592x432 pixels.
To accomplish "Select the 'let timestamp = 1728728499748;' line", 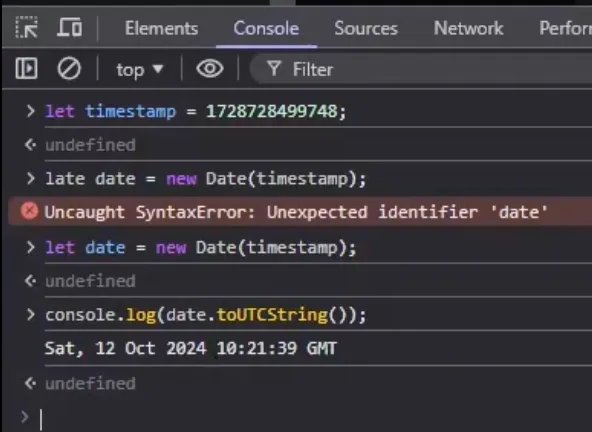I will [196, 111].
